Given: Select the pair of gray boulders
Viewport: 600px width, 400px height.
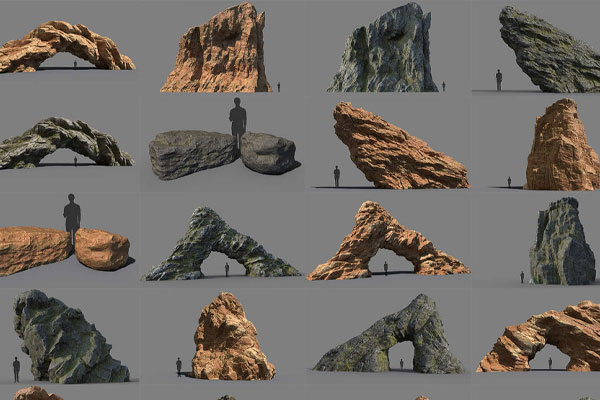Looking at the screenshot, I should (220, 153).
